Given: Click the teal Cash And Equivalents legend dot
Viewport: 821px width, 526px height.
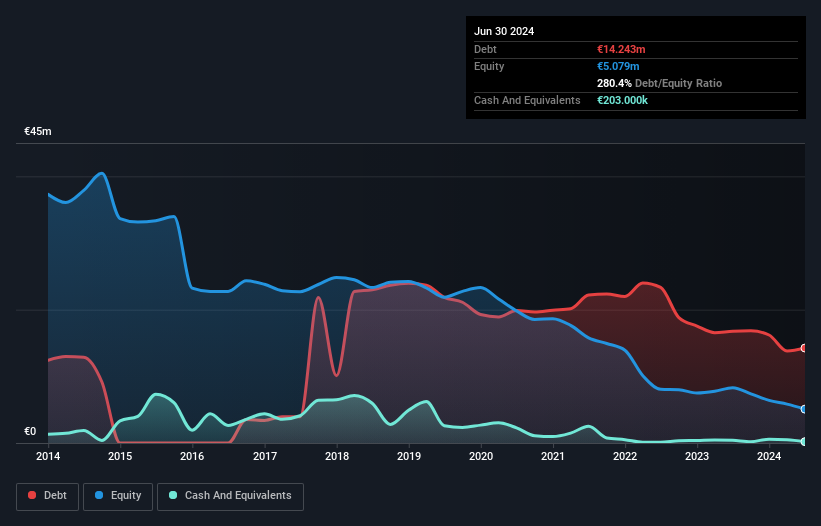Looking at the screenshot, I should [173, 495].
